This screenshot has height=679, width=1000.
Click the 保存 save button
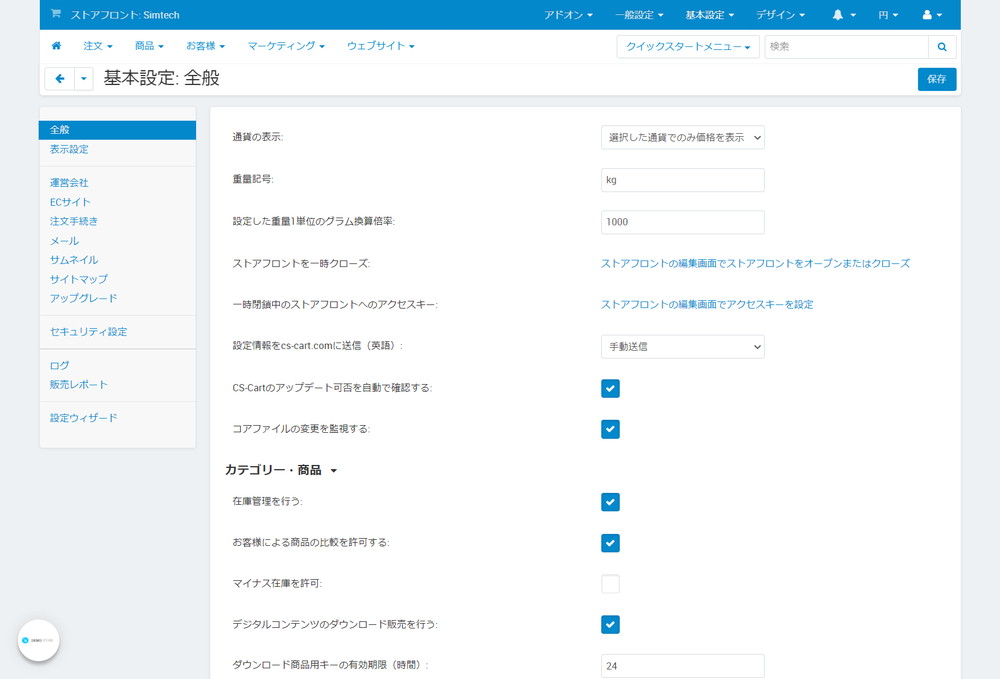937,79
